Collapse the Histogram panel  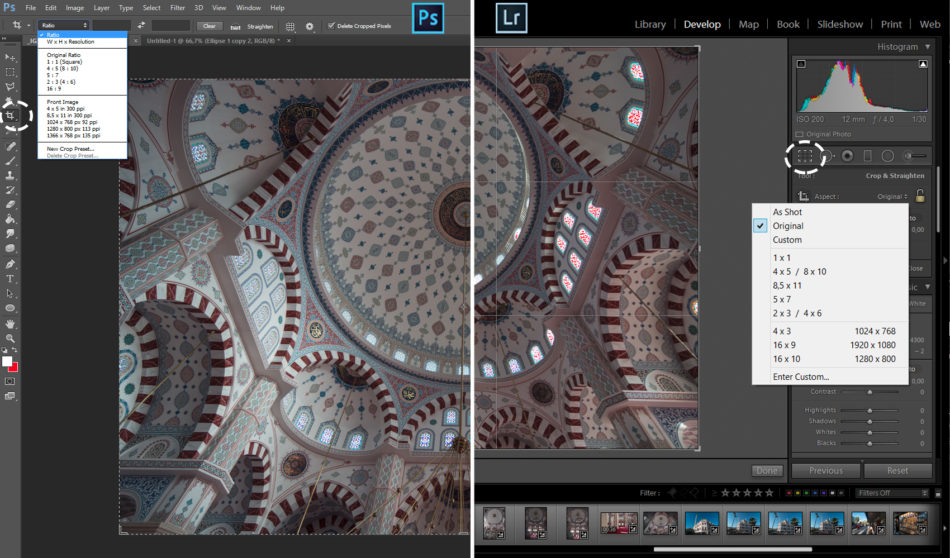925,47
